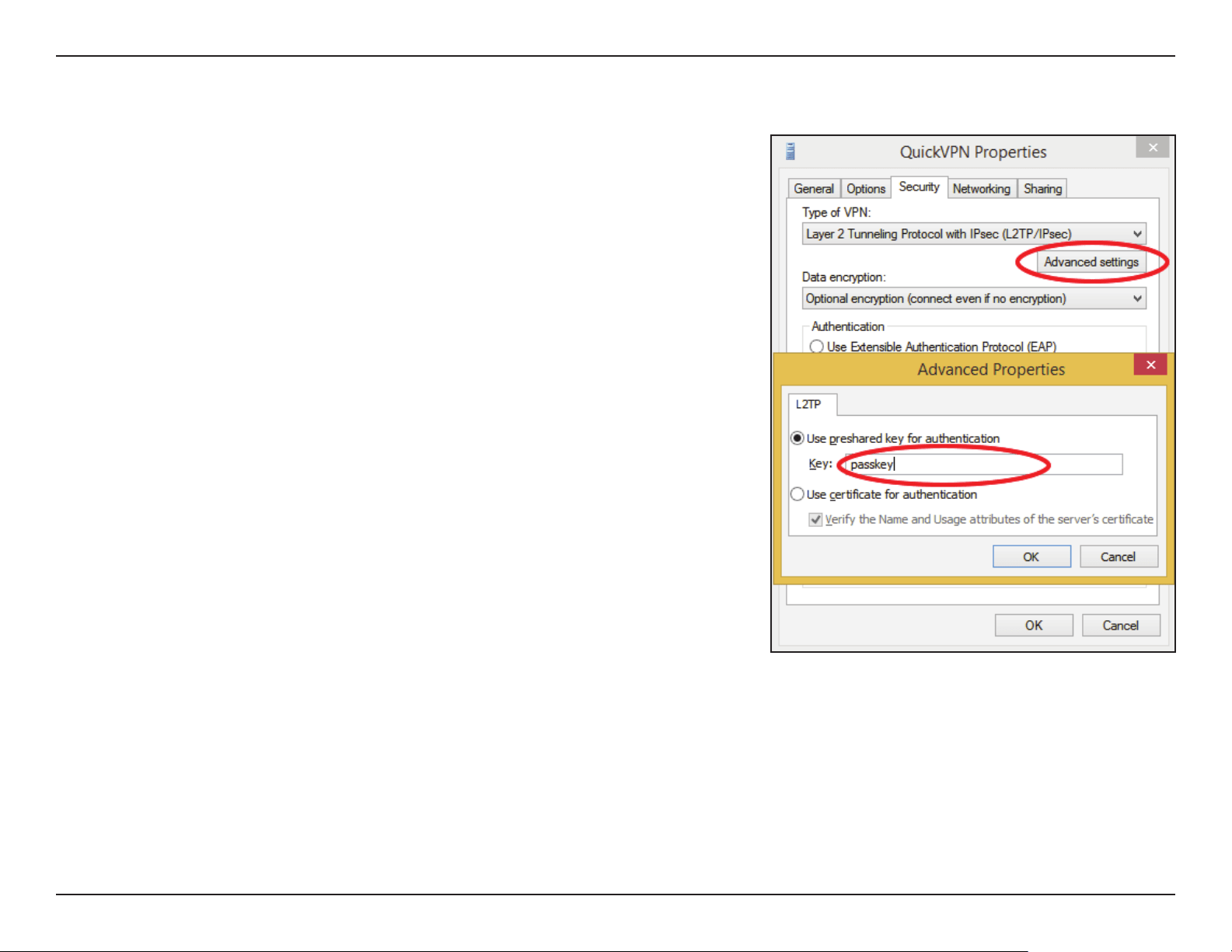Select the Sharing tab
The width and height of the screenshot is (1232, 952).
coord(1042,189)
